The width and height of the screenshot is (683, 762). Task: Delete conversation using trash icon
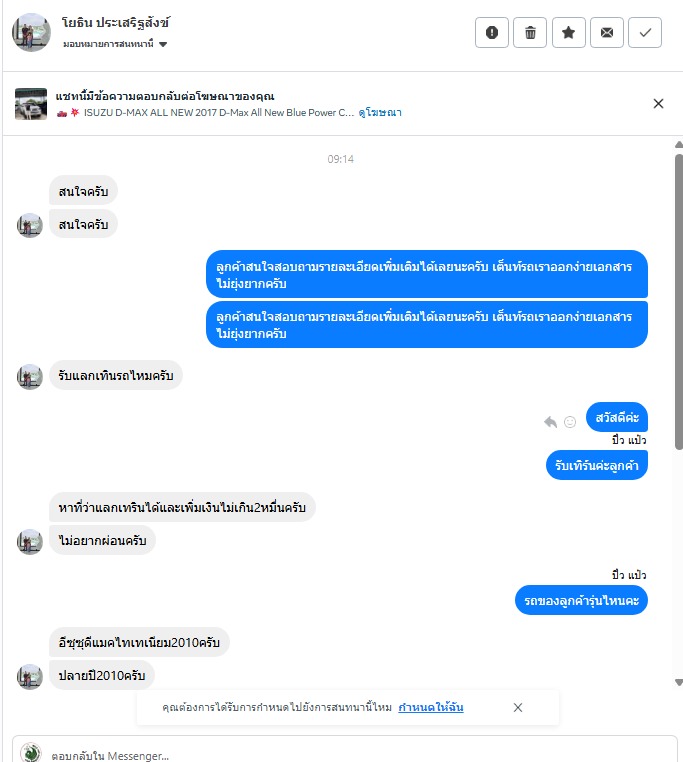(530, 33)
